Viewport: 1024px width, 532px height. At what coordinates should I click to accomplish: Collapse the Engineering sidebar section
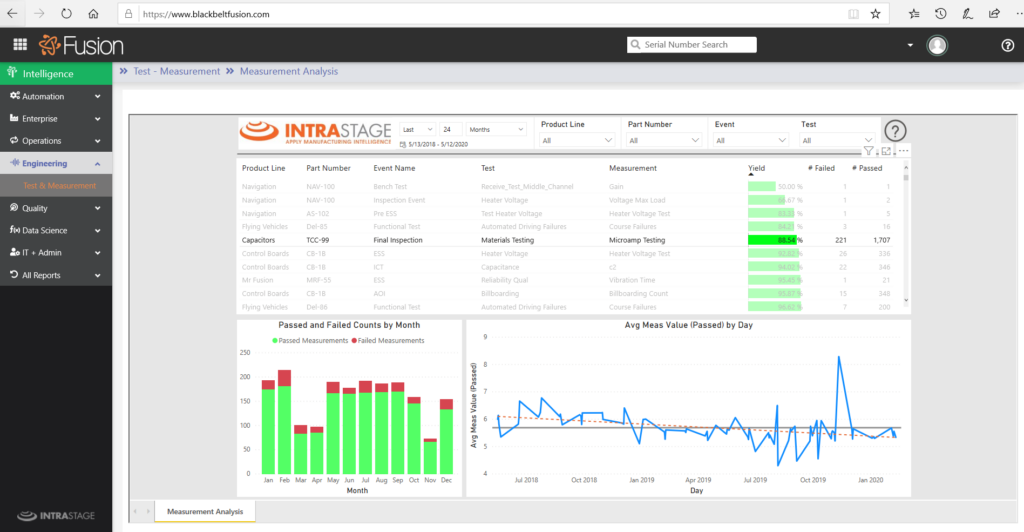[x=56, y=163]
